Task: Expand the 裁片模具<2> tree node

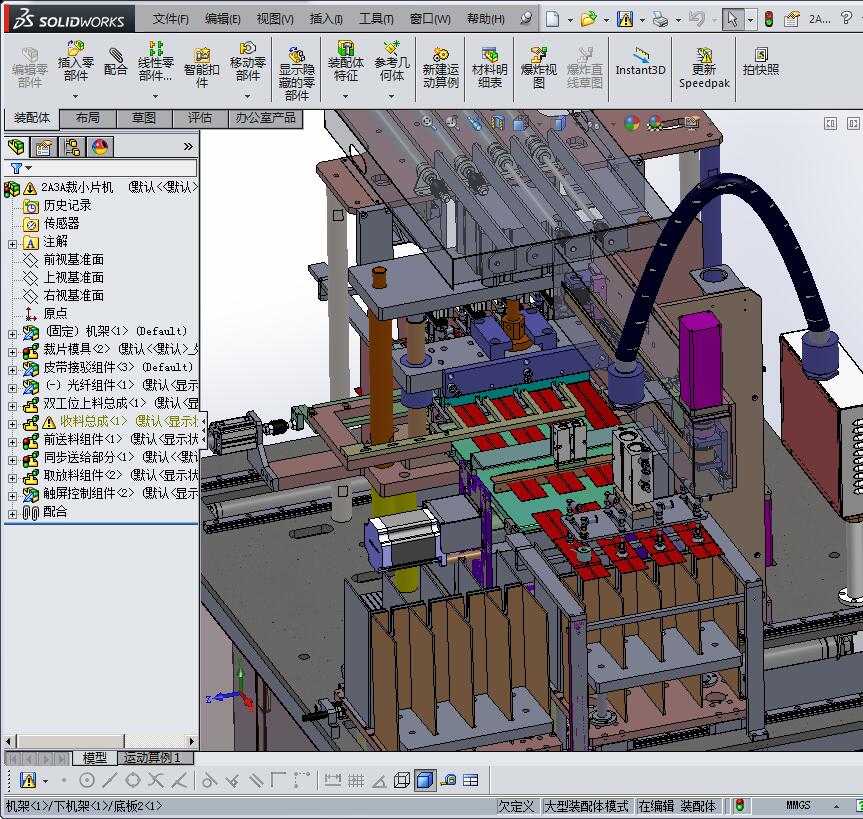Action: (x=12, y=350)
